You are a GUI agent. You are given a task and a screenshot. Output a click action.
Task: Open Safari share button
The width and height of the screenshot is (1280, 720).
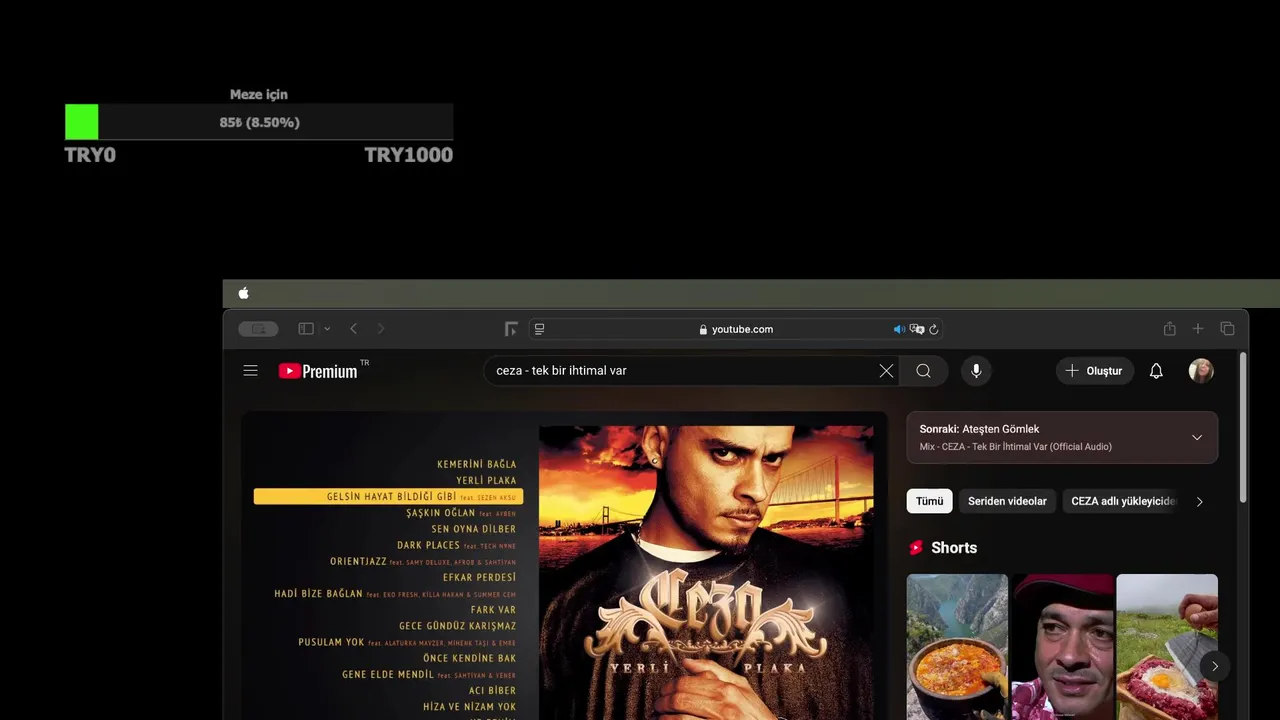[1169, 329]
